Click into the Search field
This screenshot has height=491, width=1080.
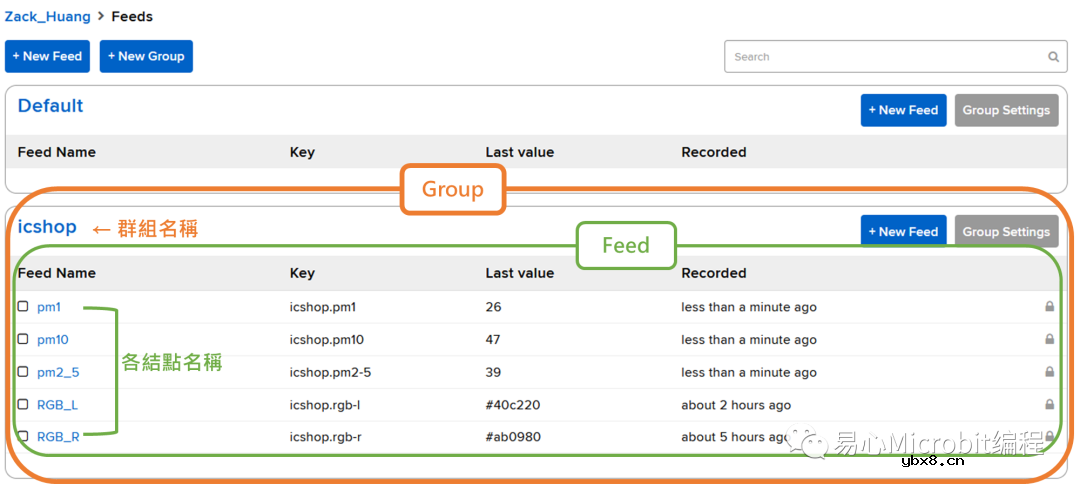pos(885,57)
